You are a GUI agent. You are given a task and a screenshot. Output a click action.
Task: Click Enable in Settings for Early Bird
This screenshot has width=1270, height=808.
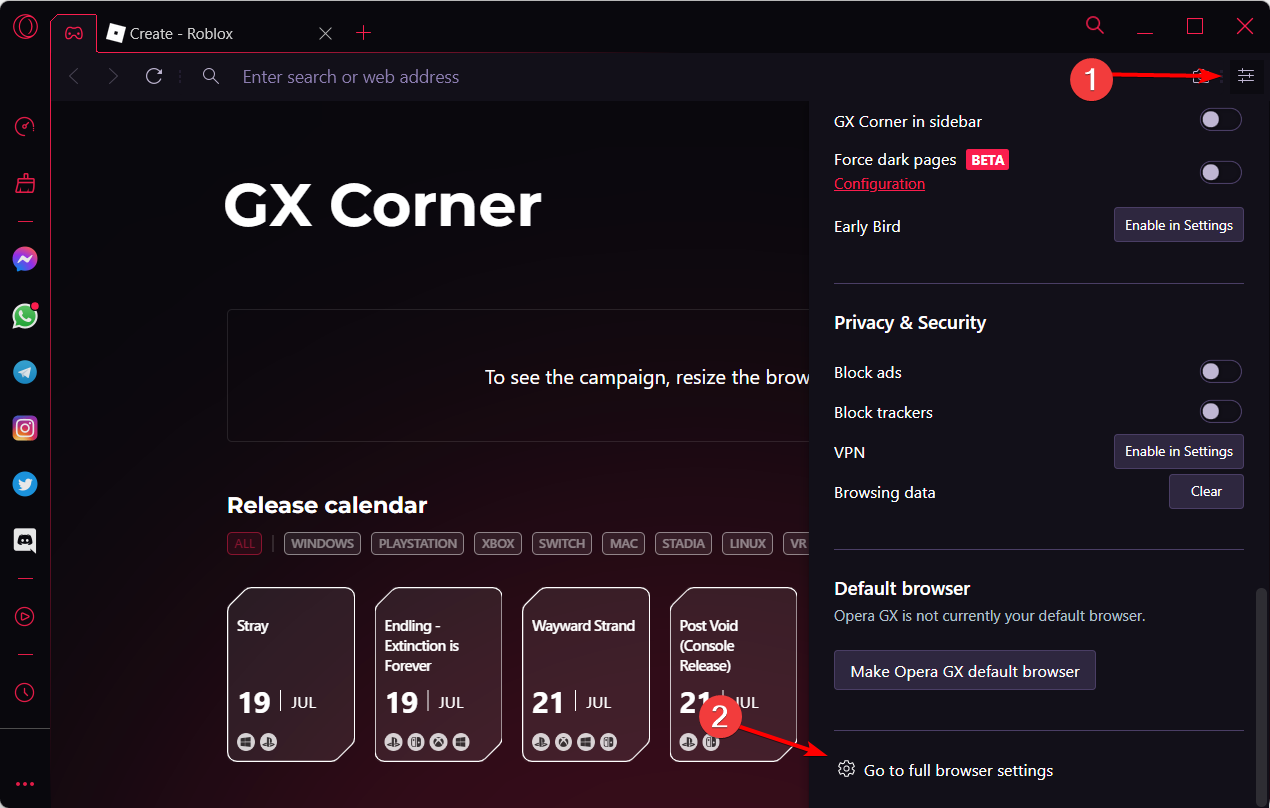(1179, 225)
